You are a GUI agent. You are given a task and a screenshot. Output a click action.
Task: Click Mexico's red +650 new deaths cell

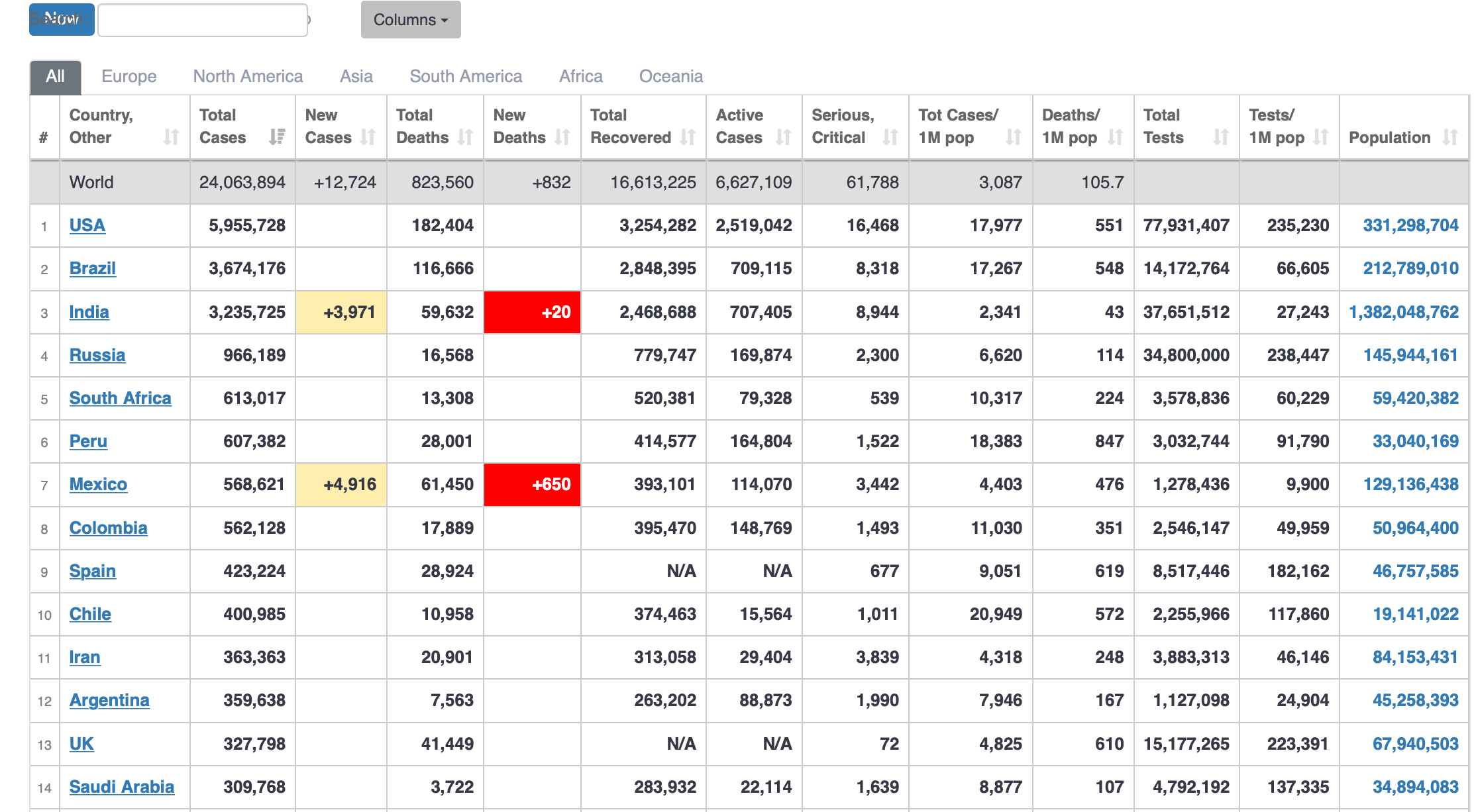532,485
